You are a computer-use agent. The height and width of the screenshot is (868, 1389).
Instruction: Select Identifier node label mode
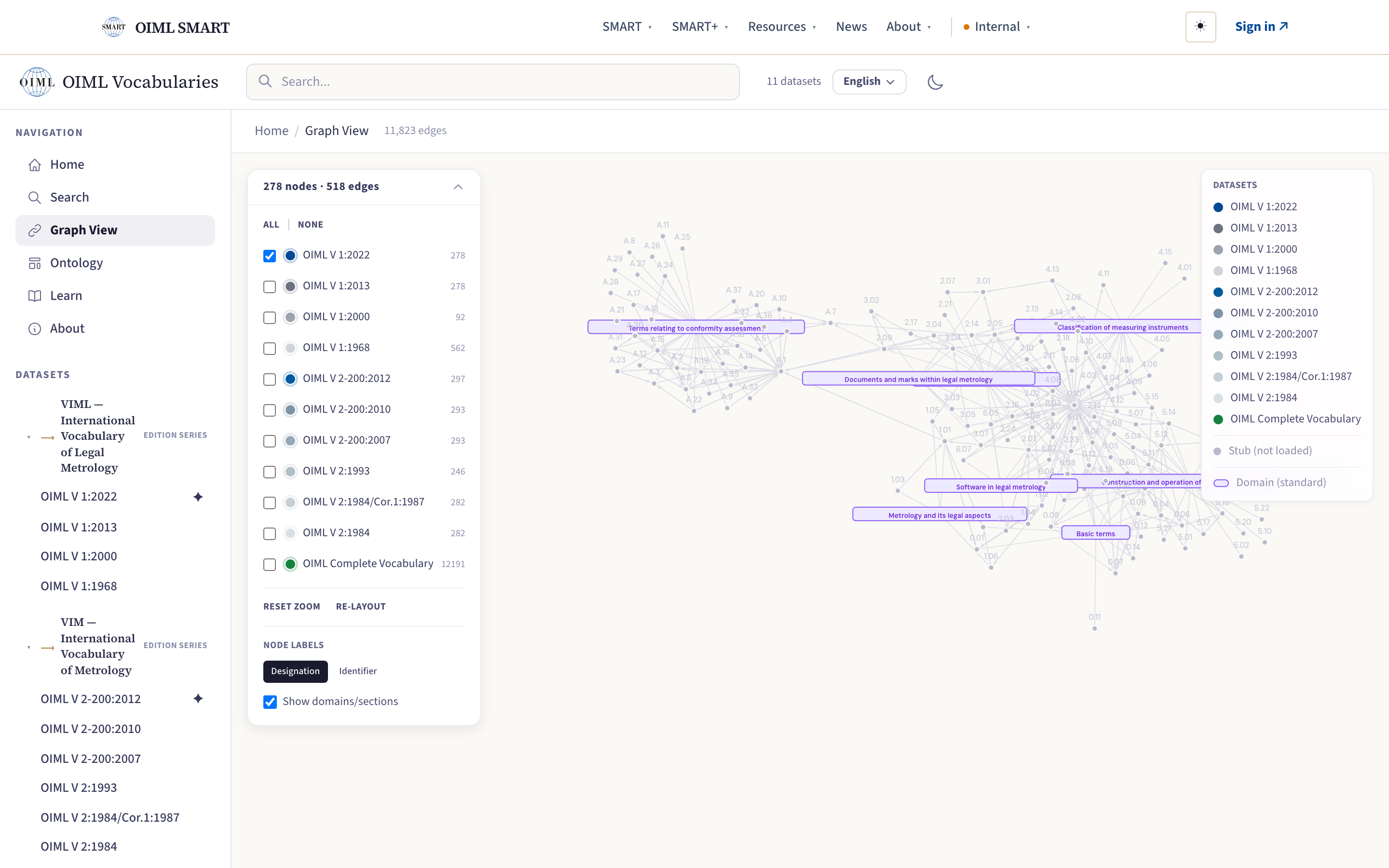click(357, 671)
